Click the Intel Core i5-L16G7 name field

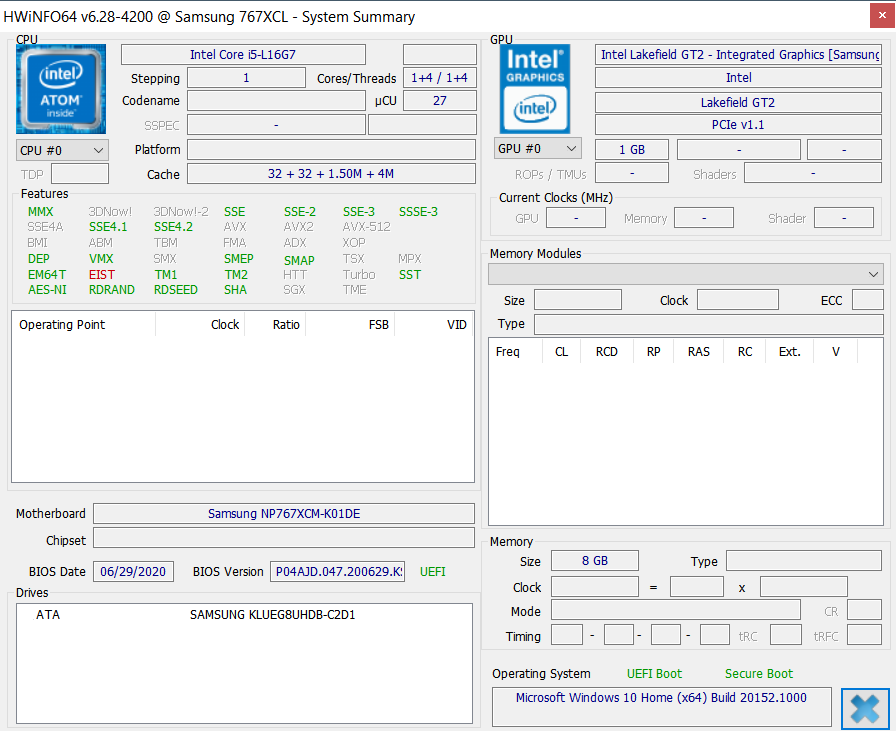tap(243, 55)
